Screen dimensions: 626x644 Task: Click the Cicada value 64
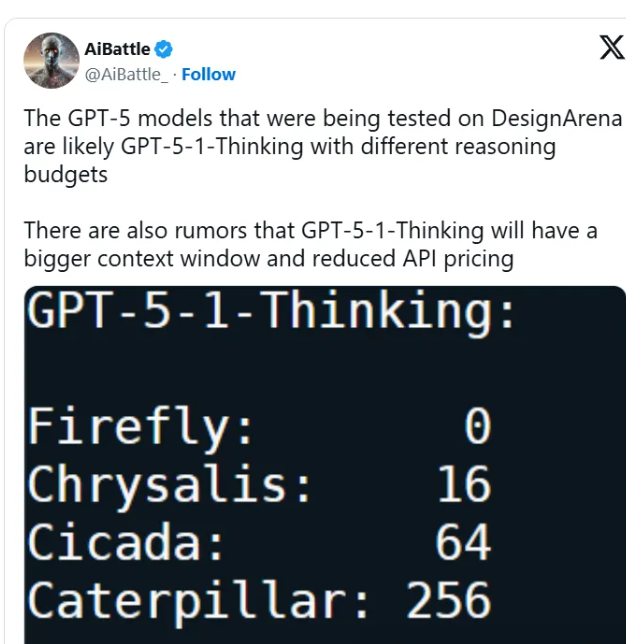463,543
